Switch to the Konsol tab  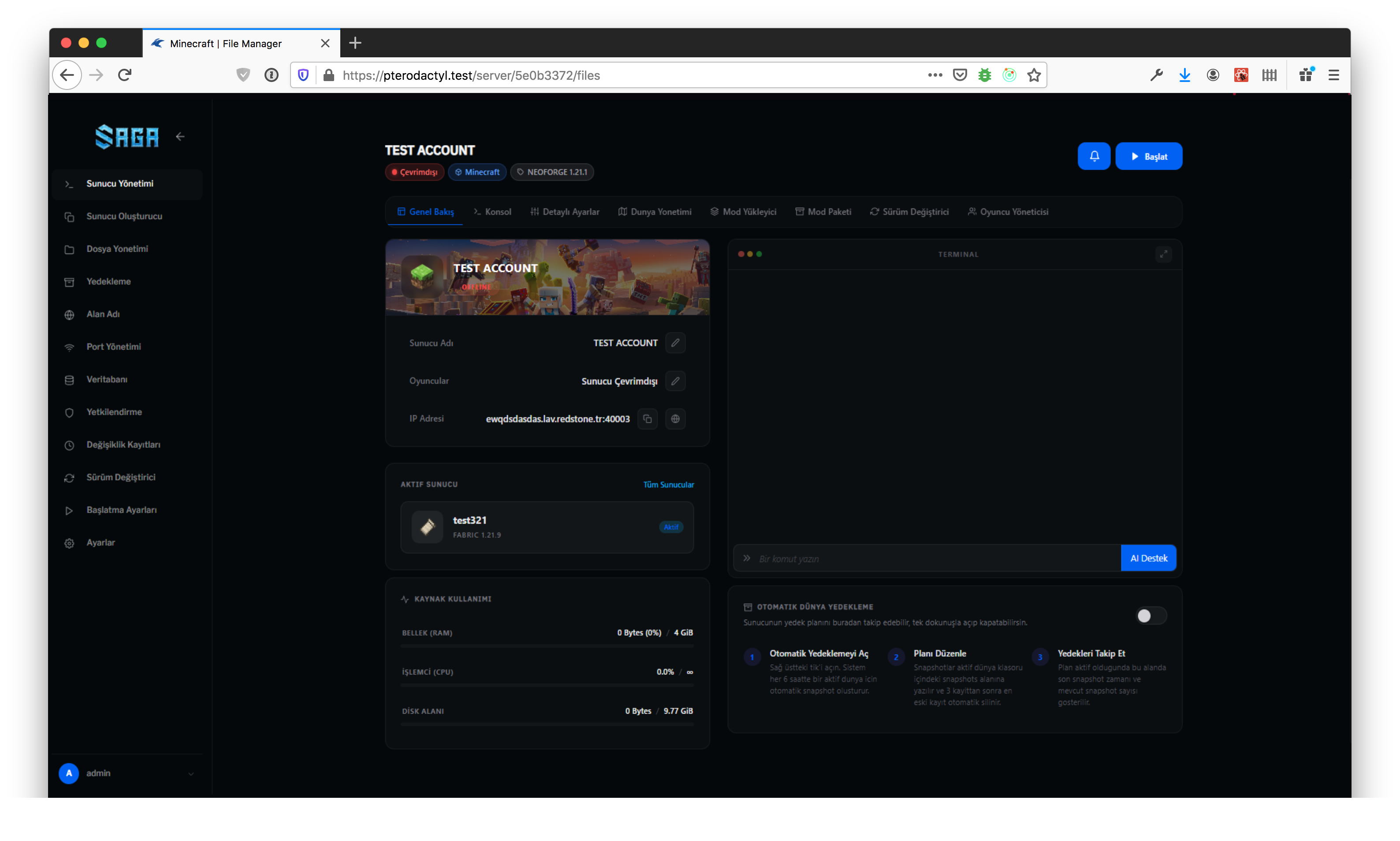click(x=492, y=212)
